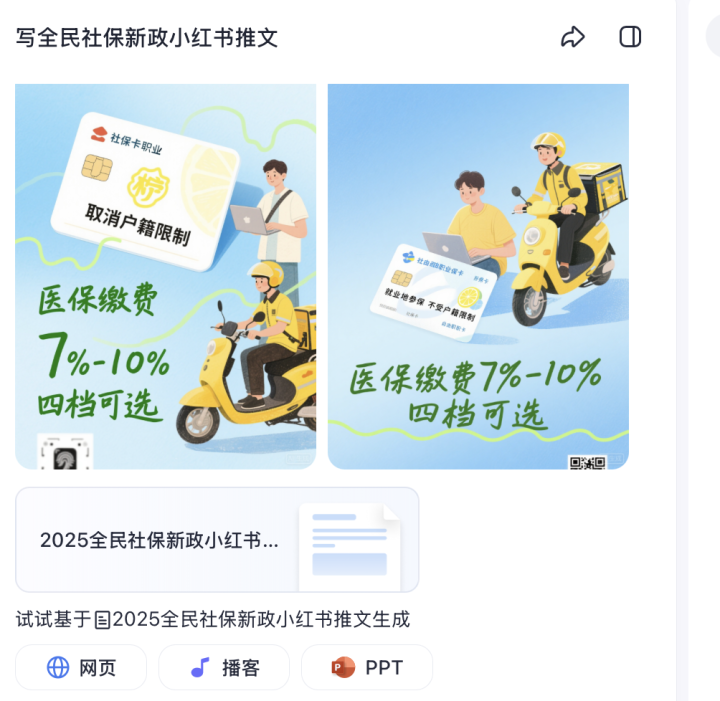This screenshot has width=720, height=701.
Task: Click the fingerprint QR graphic on left poster
Action: point(65,451)
